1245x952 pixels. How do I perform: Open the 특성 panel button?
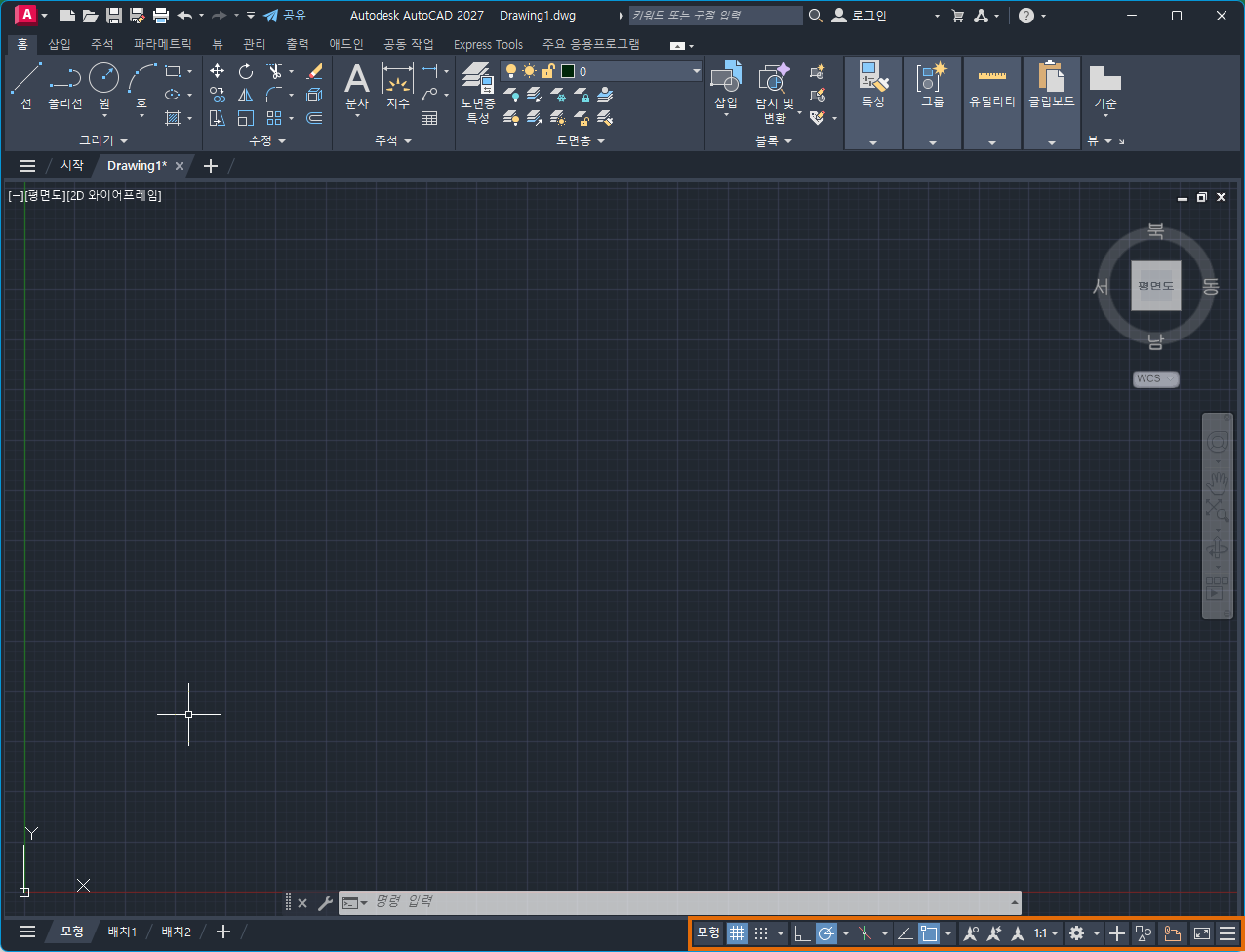tap(873, 102)
